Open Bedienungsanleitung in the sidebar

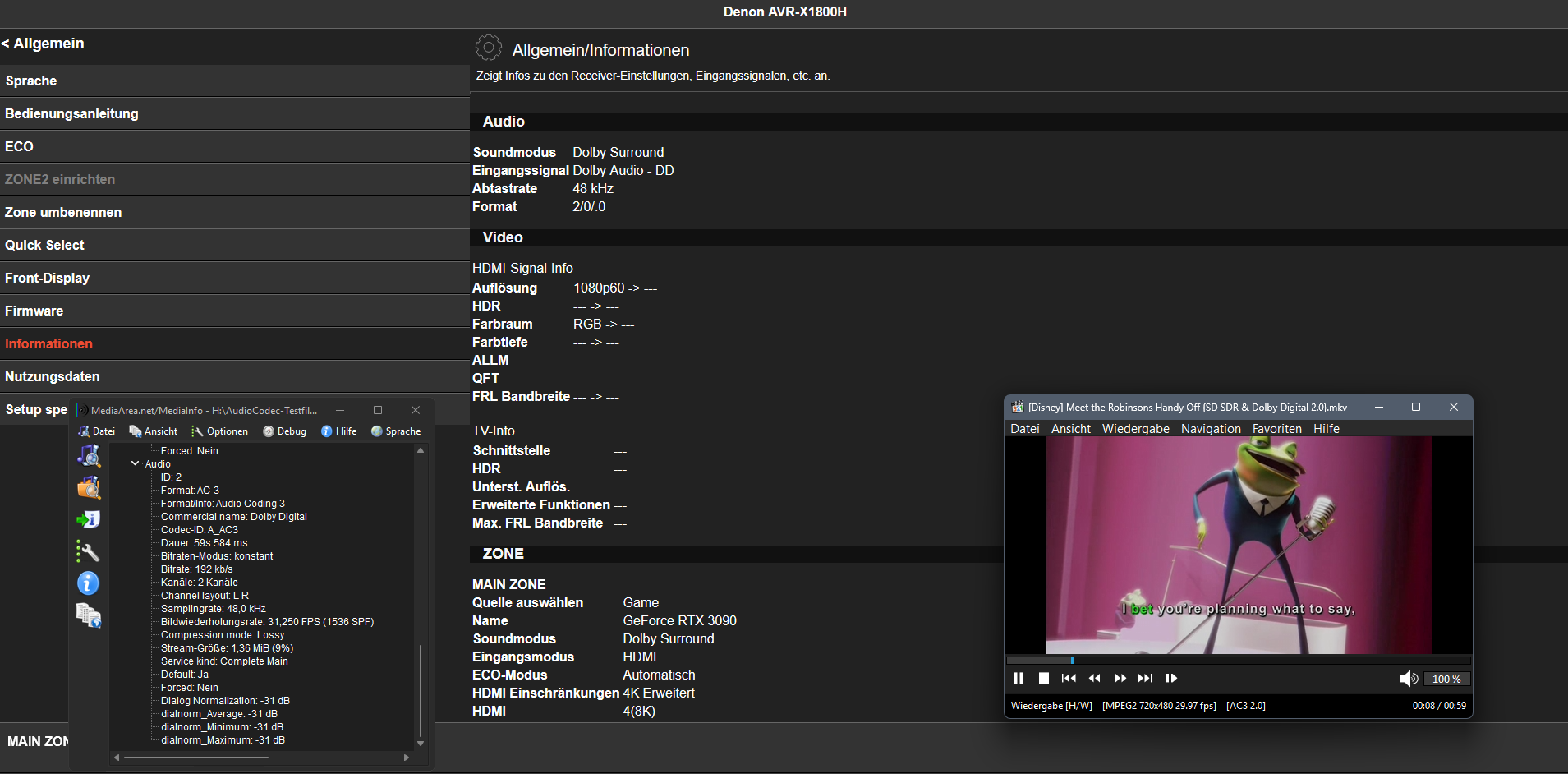[x=235, y=113]
